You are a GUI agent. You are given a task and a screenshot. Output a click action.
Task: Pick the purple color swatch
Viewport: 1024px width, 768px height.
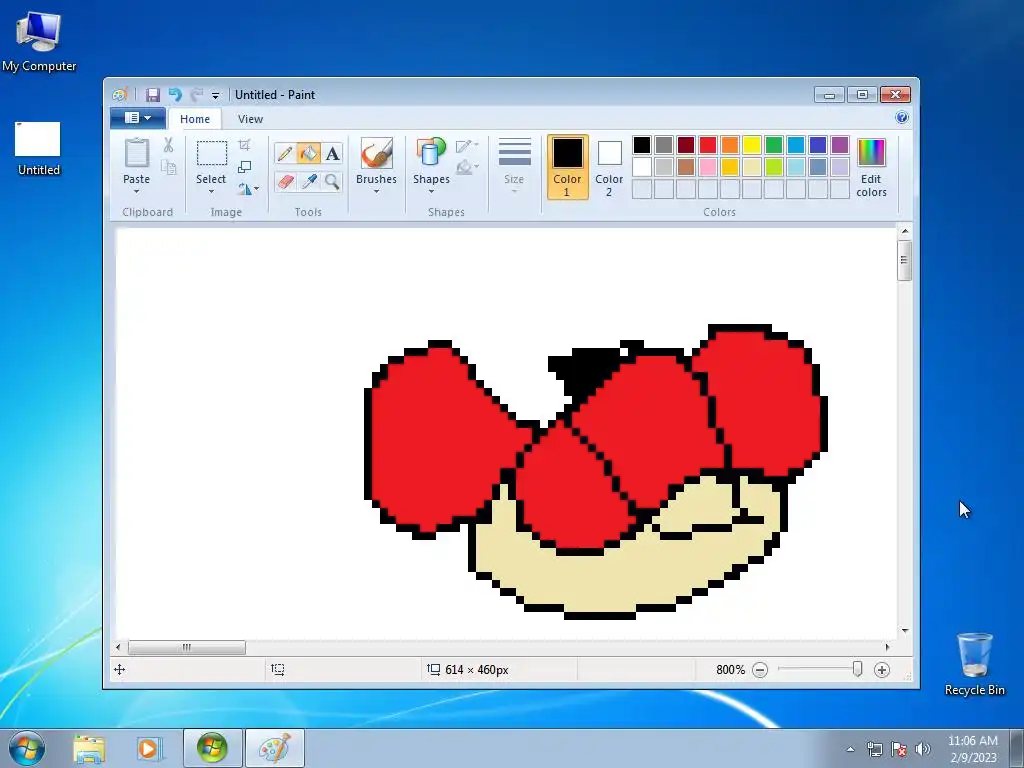click(840, 145)
